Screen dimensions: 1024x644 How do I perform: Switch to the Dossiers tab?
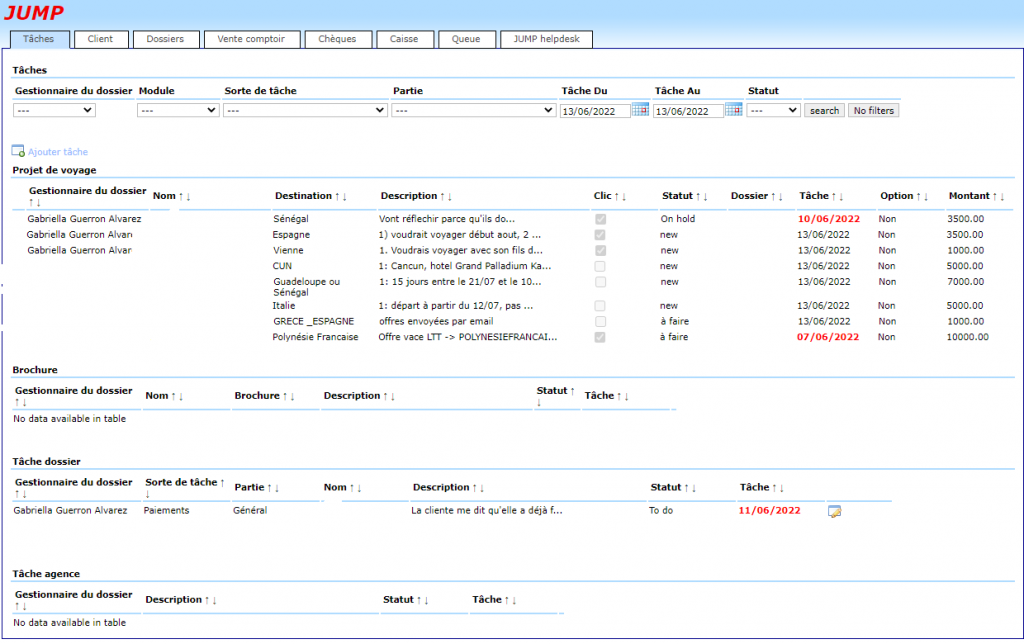pyautogui.click(x=165, y=39)
